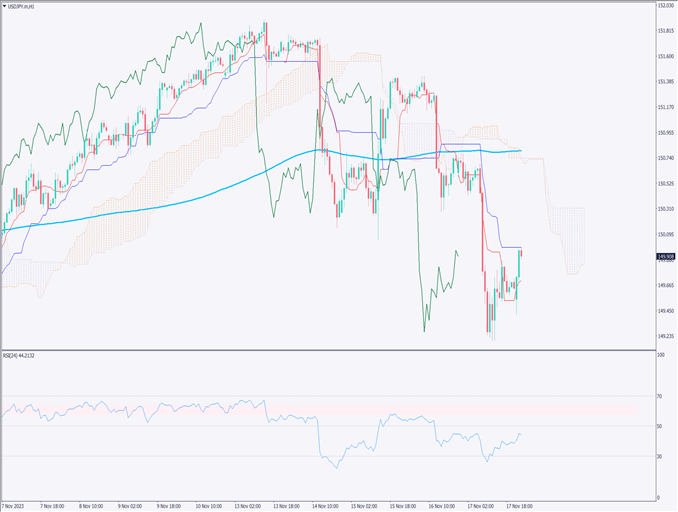Select the last green candlestick on chart
The width and height of the screenshot is (678, 512).
tap(519, 265)
